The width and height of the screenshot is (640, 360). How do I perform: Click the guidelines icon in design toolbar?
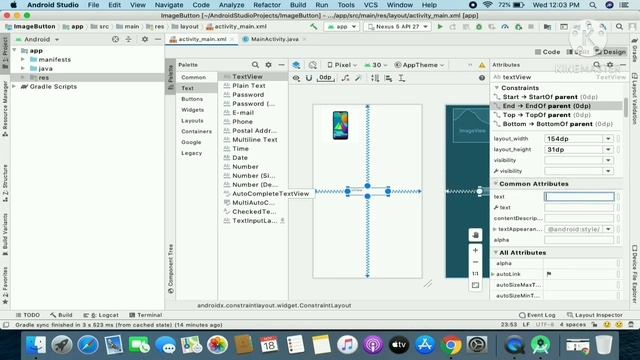point(402,78)
